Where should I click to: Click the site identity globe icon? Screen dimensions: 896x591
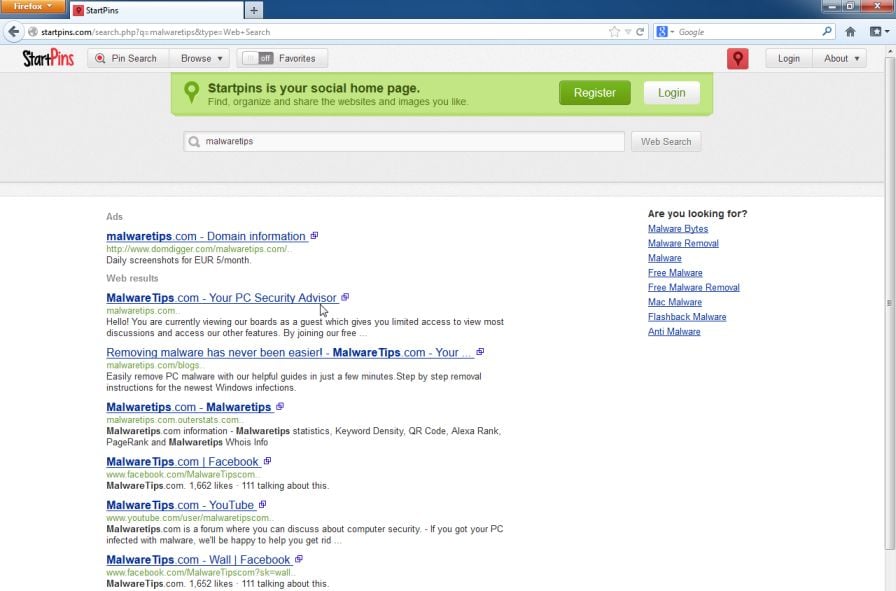33,32
